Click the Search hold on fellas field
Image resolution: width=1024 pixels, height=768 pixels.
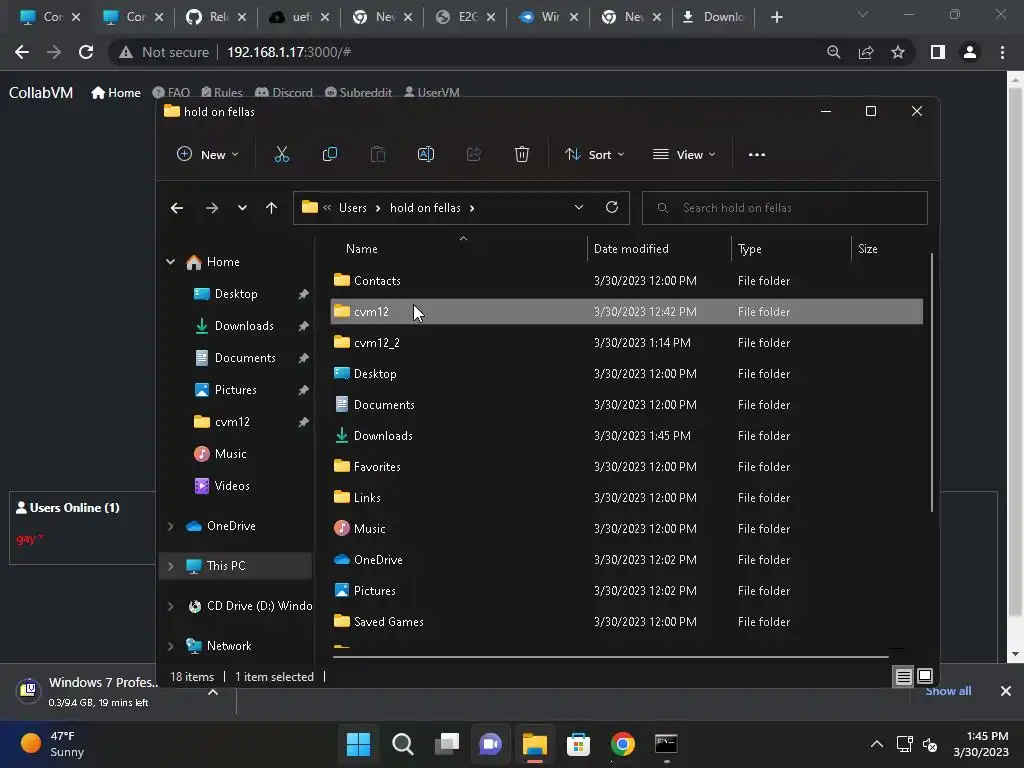click(784, 208)
